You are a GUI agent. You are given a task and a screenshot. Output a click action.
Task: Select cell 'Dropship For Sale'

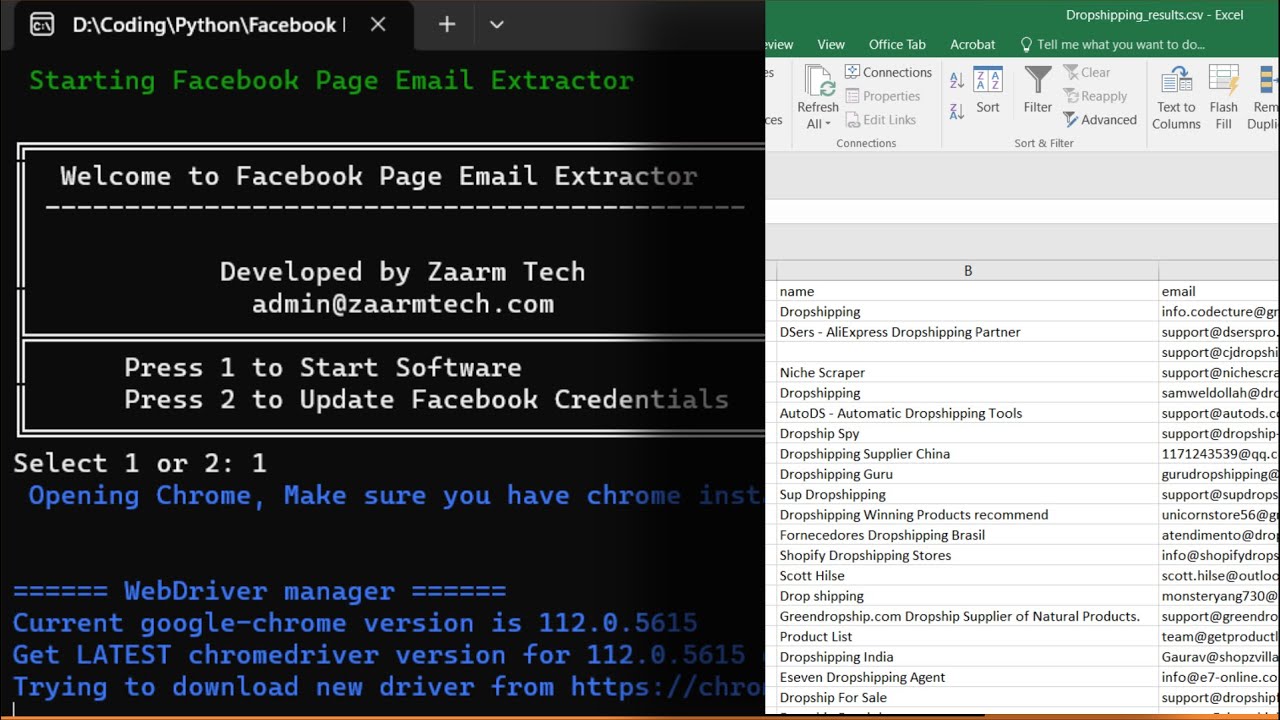(x=967, y=697)
